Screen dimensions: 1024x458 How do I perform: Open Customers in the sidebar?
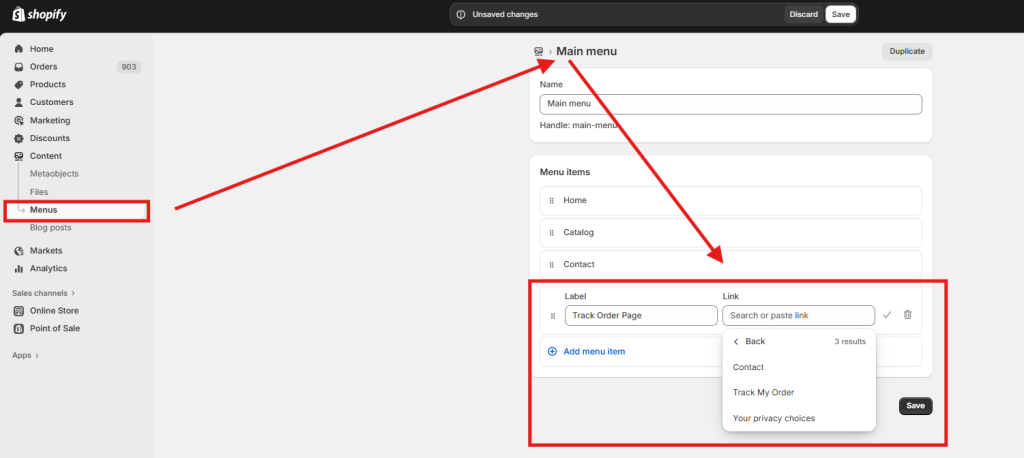pos(52,102)
